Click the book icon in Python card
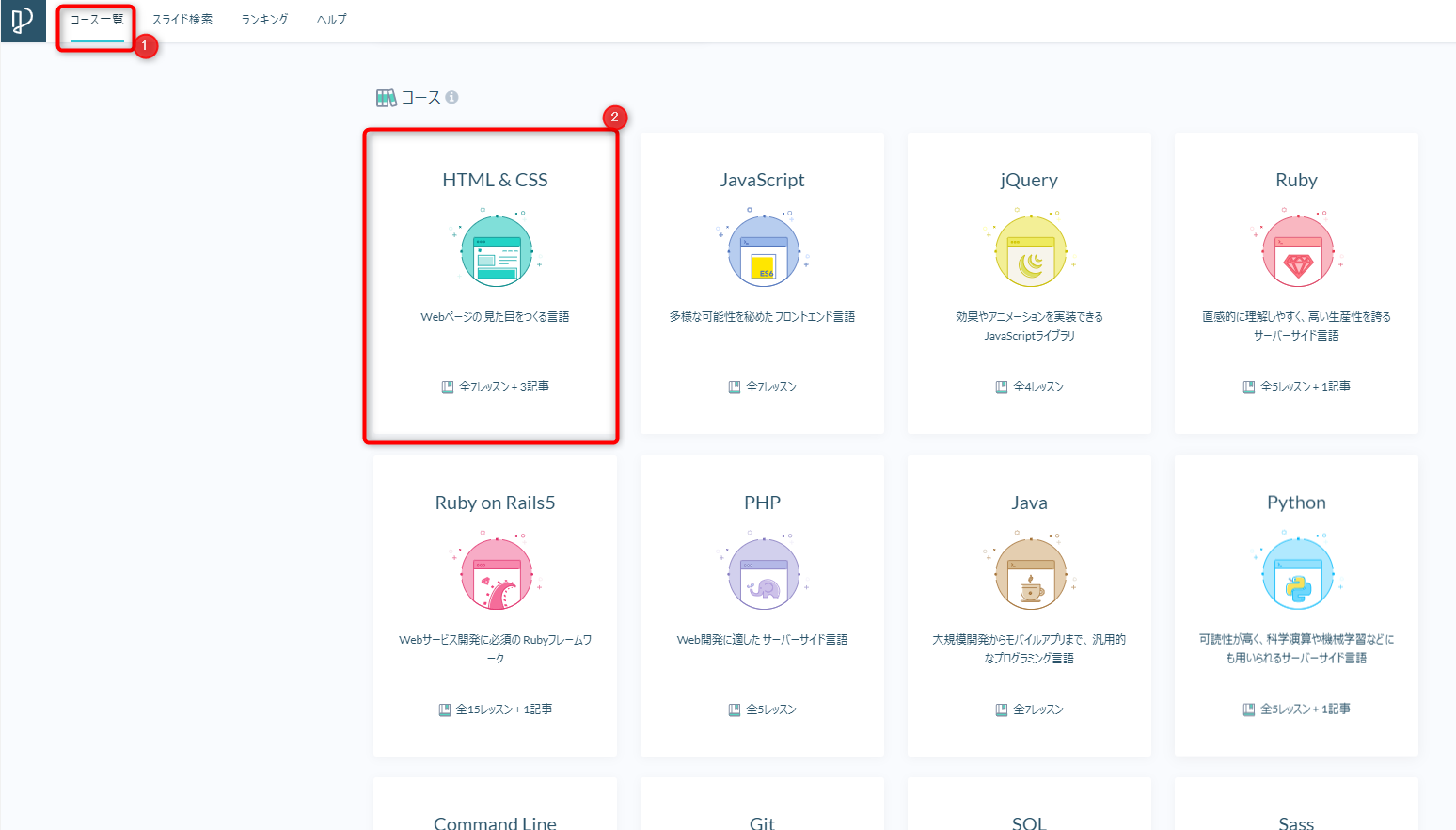Screen dimensions: 1456x830 (1249, 710)
